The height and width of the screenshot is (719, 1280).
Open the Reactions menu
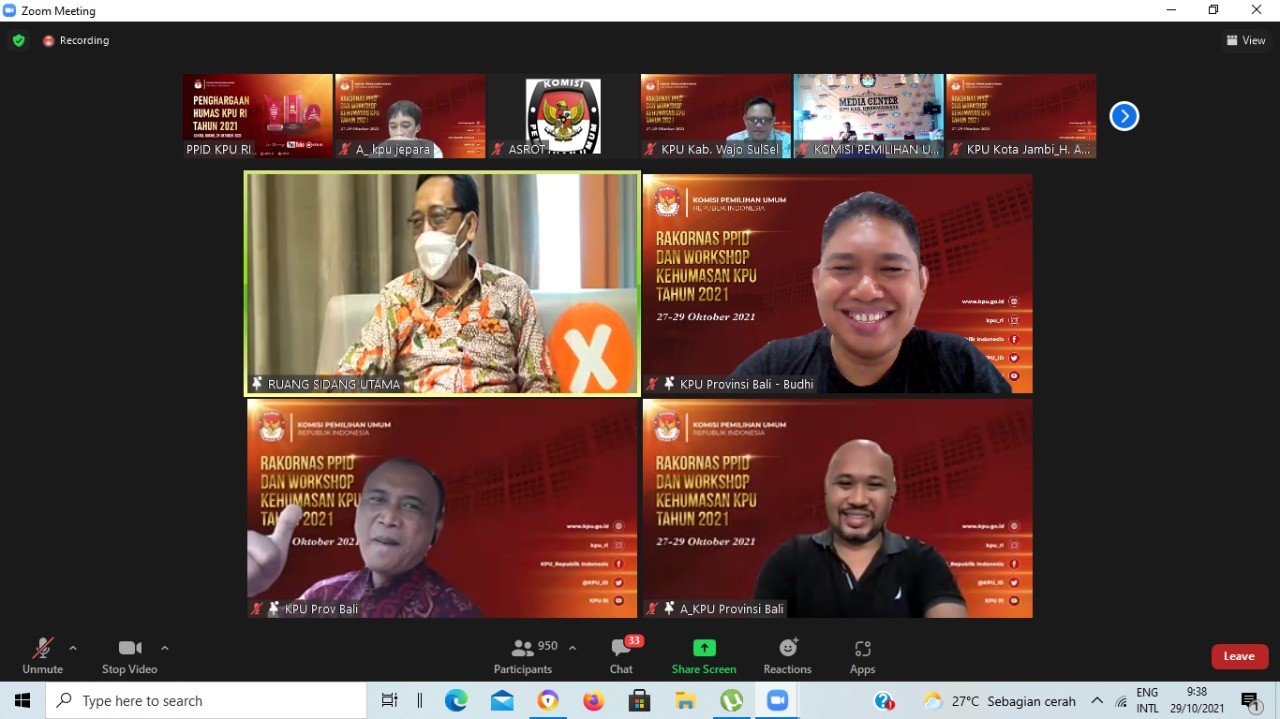(x=787, y=656)
